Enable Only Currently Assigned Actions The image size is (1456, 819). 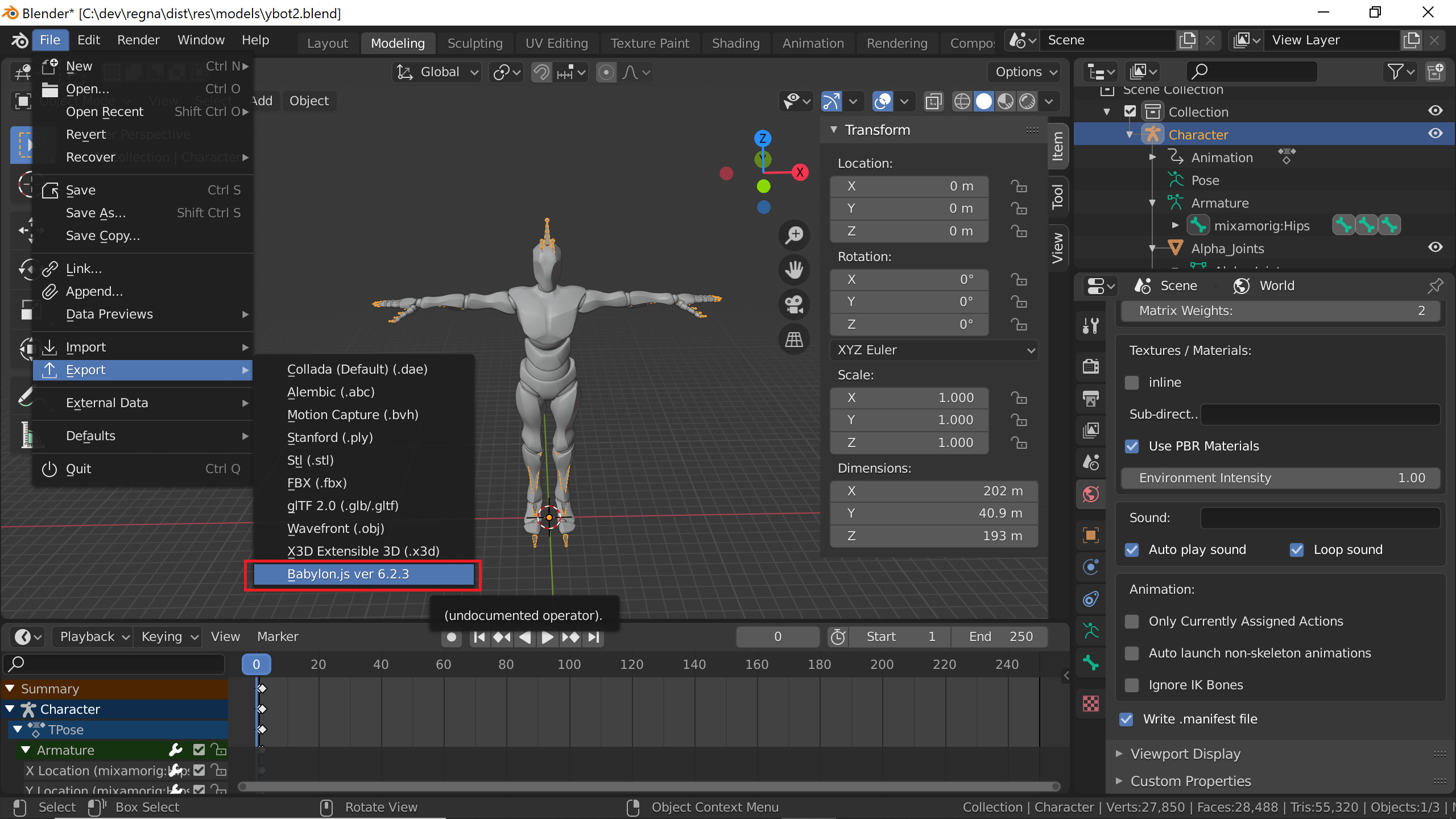pyautogui.click(x=1132, y=621)
